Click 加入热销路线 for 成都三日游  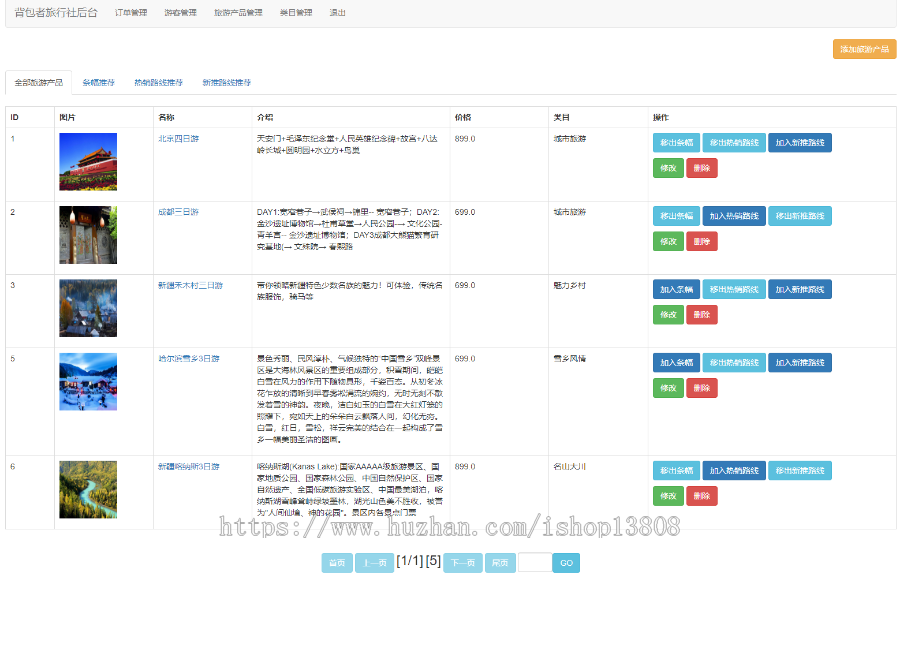[x=734, y=216]
